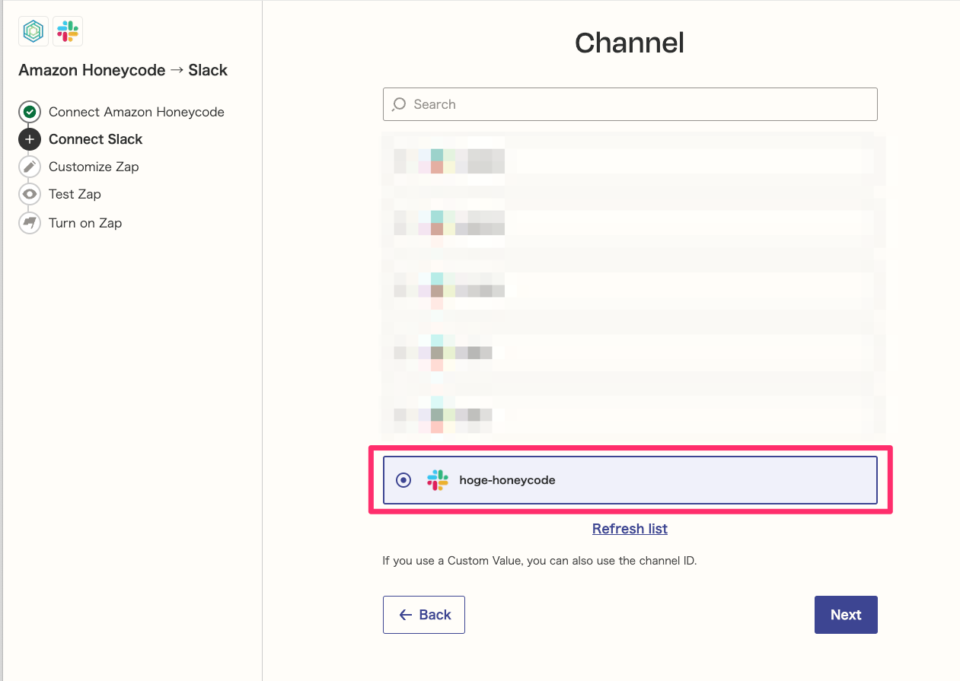Click the Slack icon next to hoge-honeycode
The height and width of the screenshot is (681, 960).
437,480
